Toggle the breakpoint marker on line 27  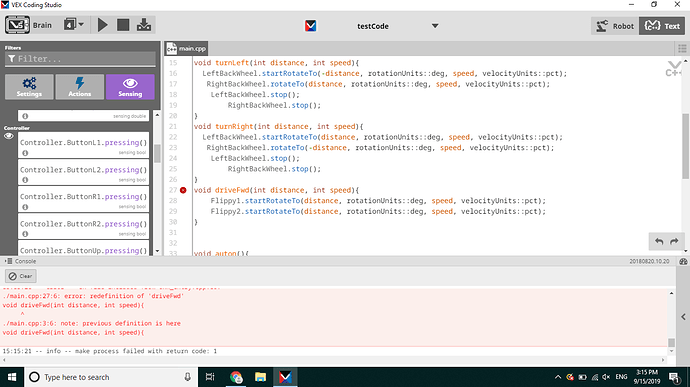(x=183, y=190)
